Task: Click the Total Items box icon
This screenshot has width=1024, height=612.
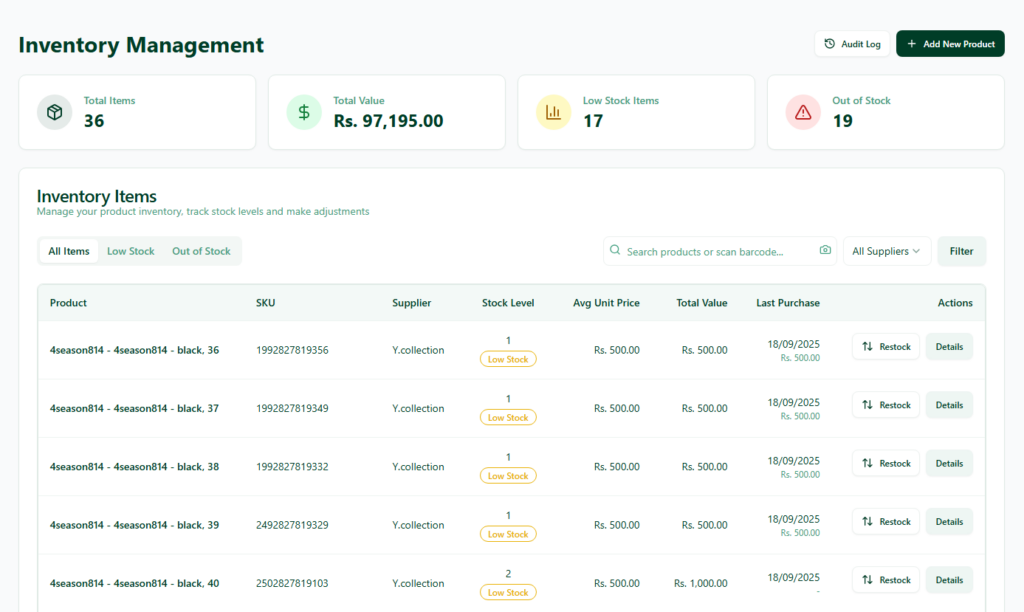Action: (x=55, y=112)
